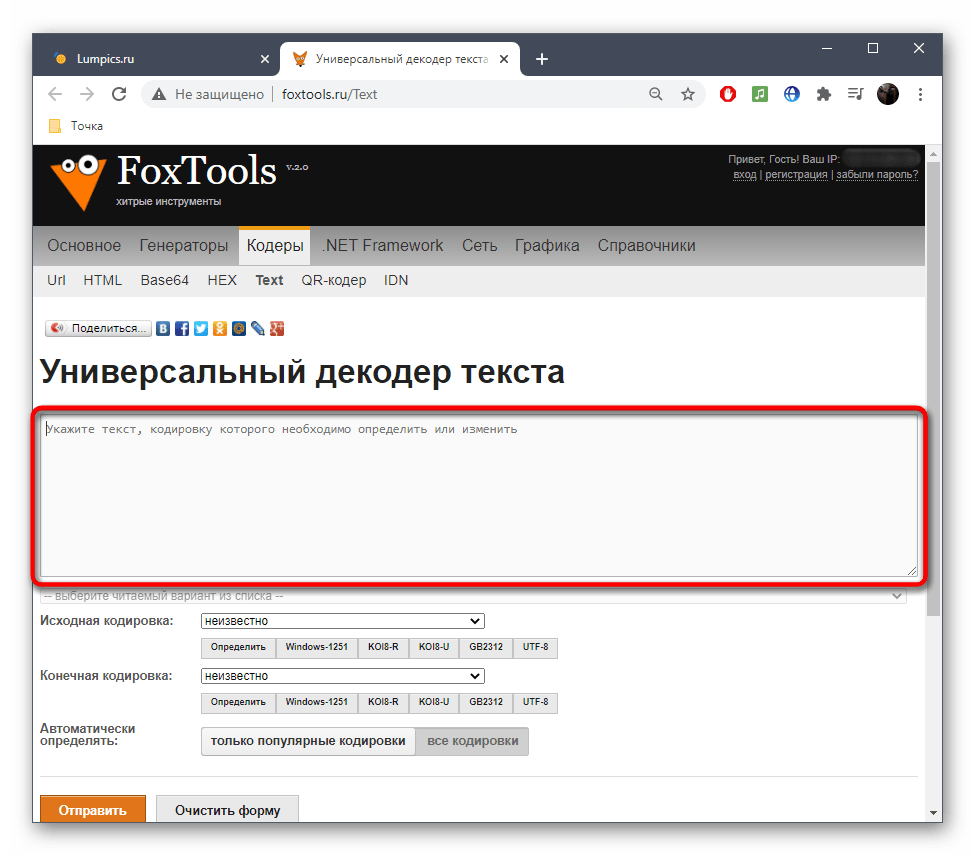Click the Odnoklassniki share icon
Image resolution: width=975 pixels, height=855 pixels.
point(220,328)
